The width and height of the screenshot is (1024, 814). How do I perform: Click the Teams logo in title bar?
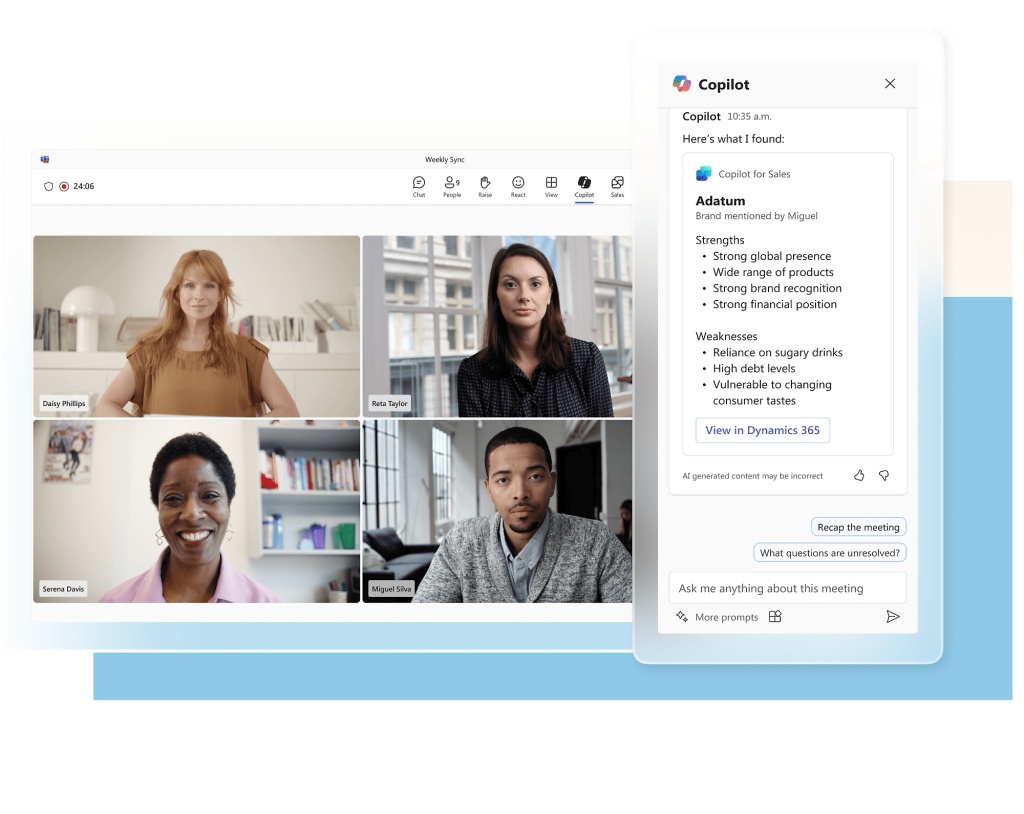coord(44,159)
